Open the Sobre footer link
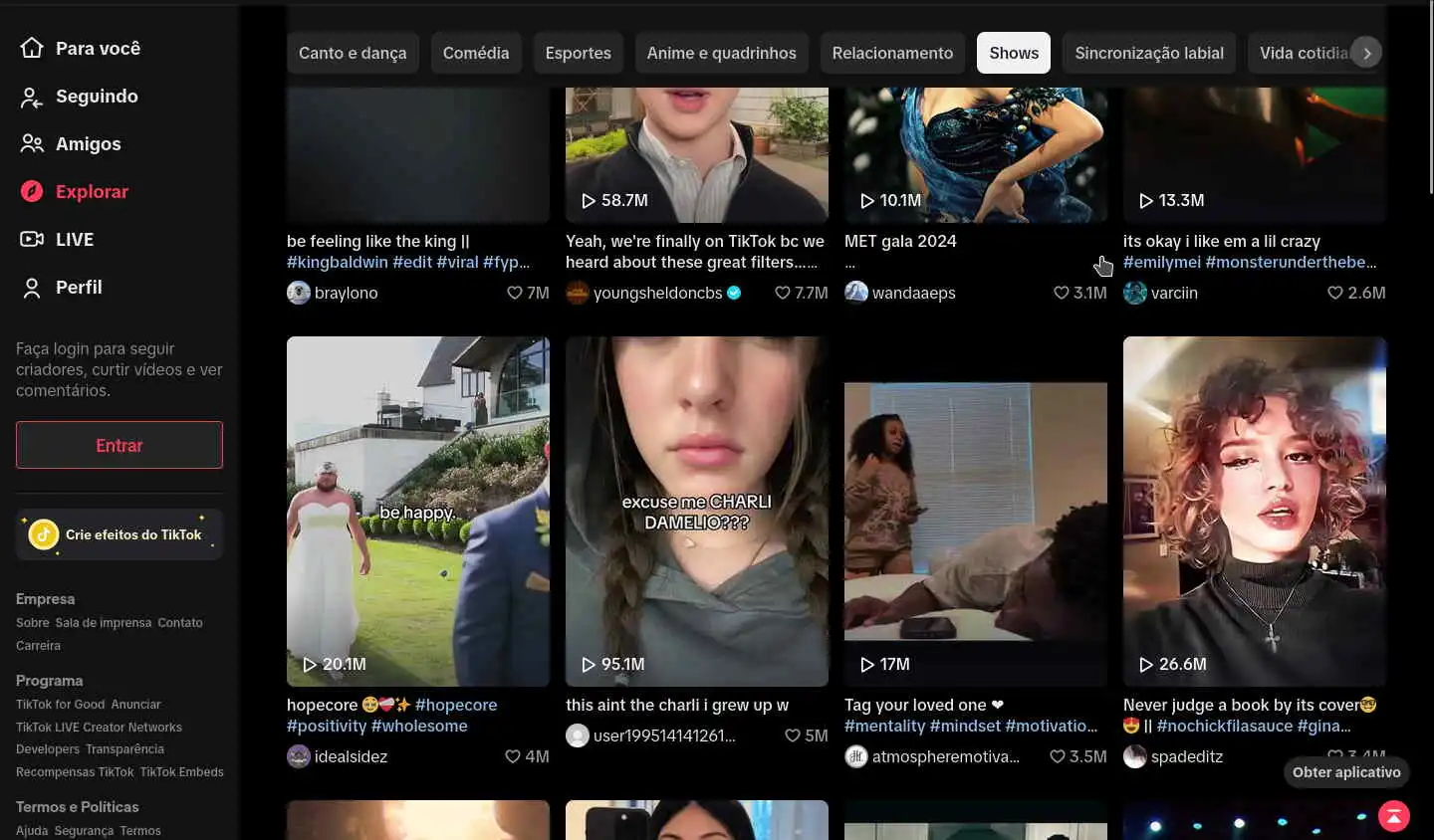 [x=33, y=623]
